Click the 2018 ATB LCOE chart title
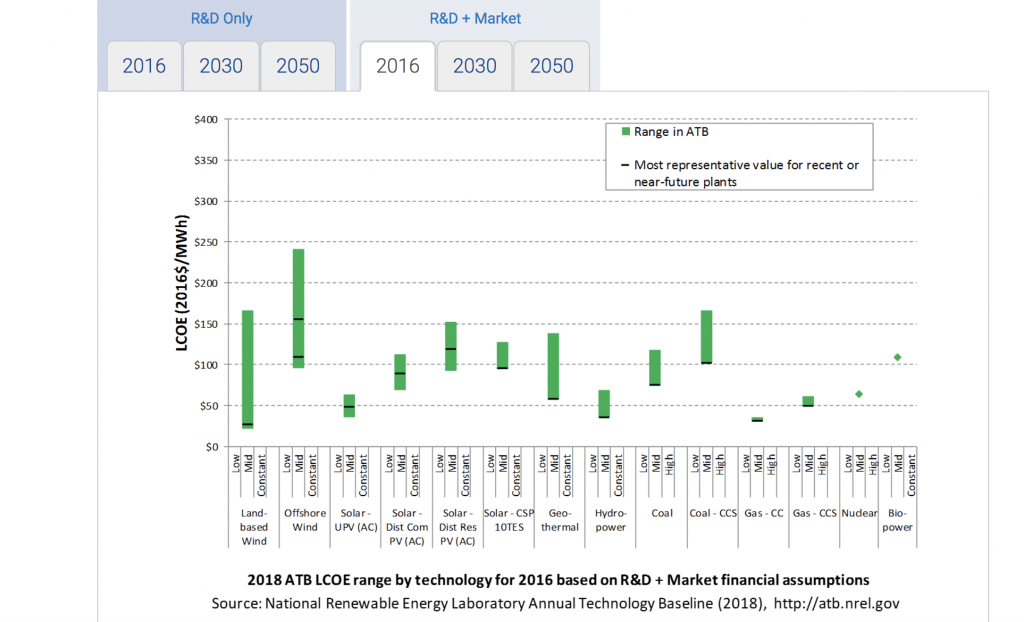 coord(558,579)
